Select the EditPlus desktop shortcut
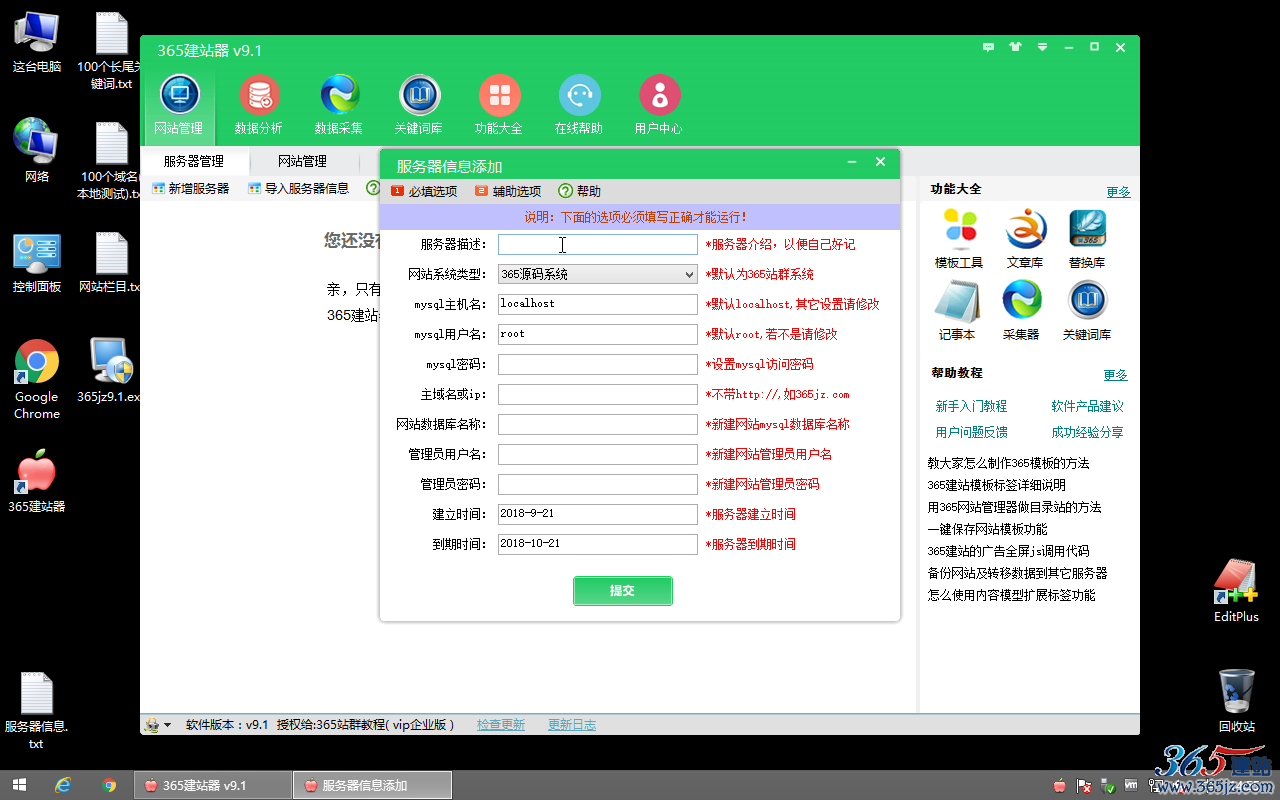 1236,590
